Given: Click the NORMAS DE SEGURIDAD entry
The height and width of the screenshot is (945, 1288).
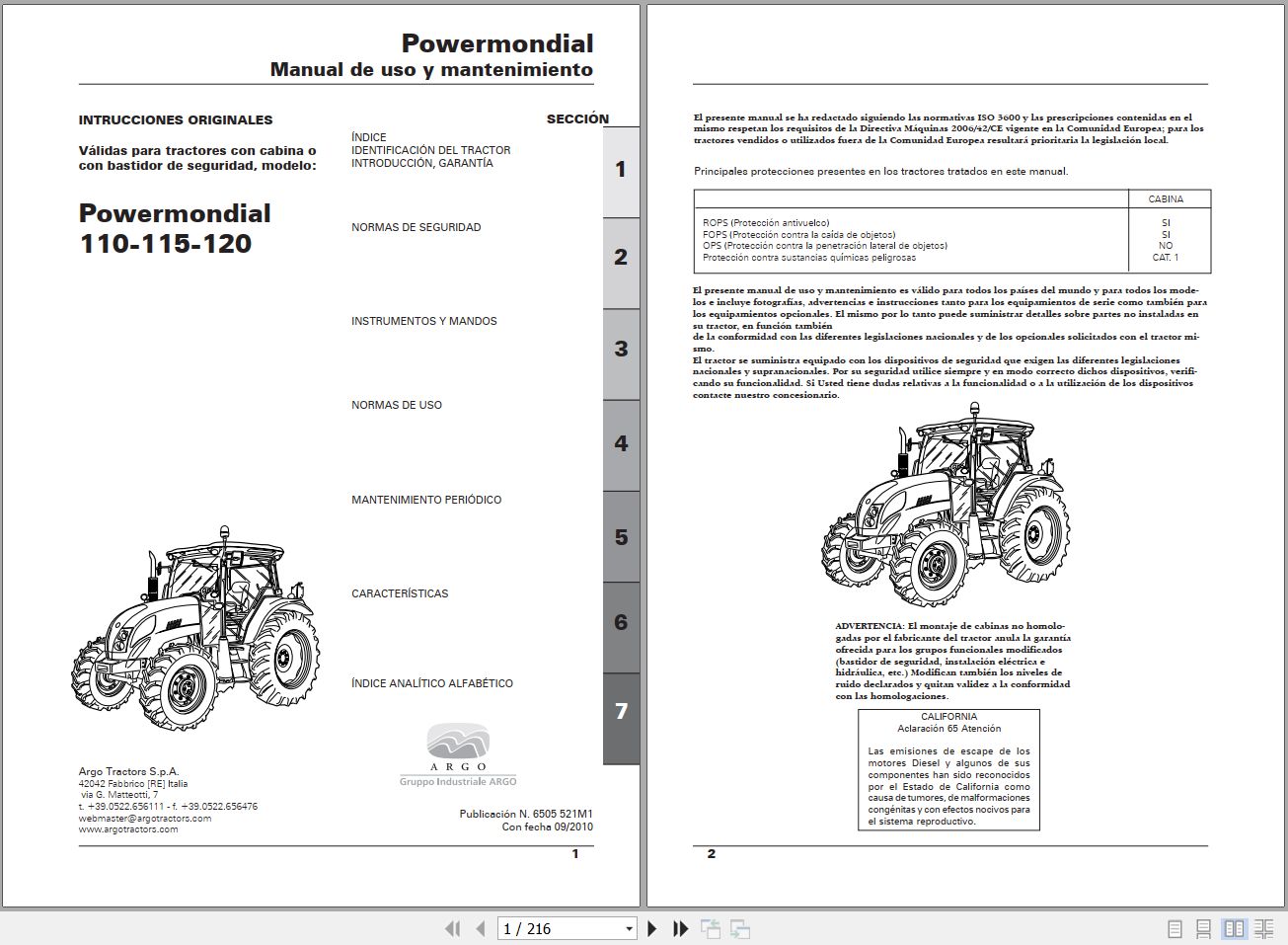Looking at the screenshot, I should (417, 227).
